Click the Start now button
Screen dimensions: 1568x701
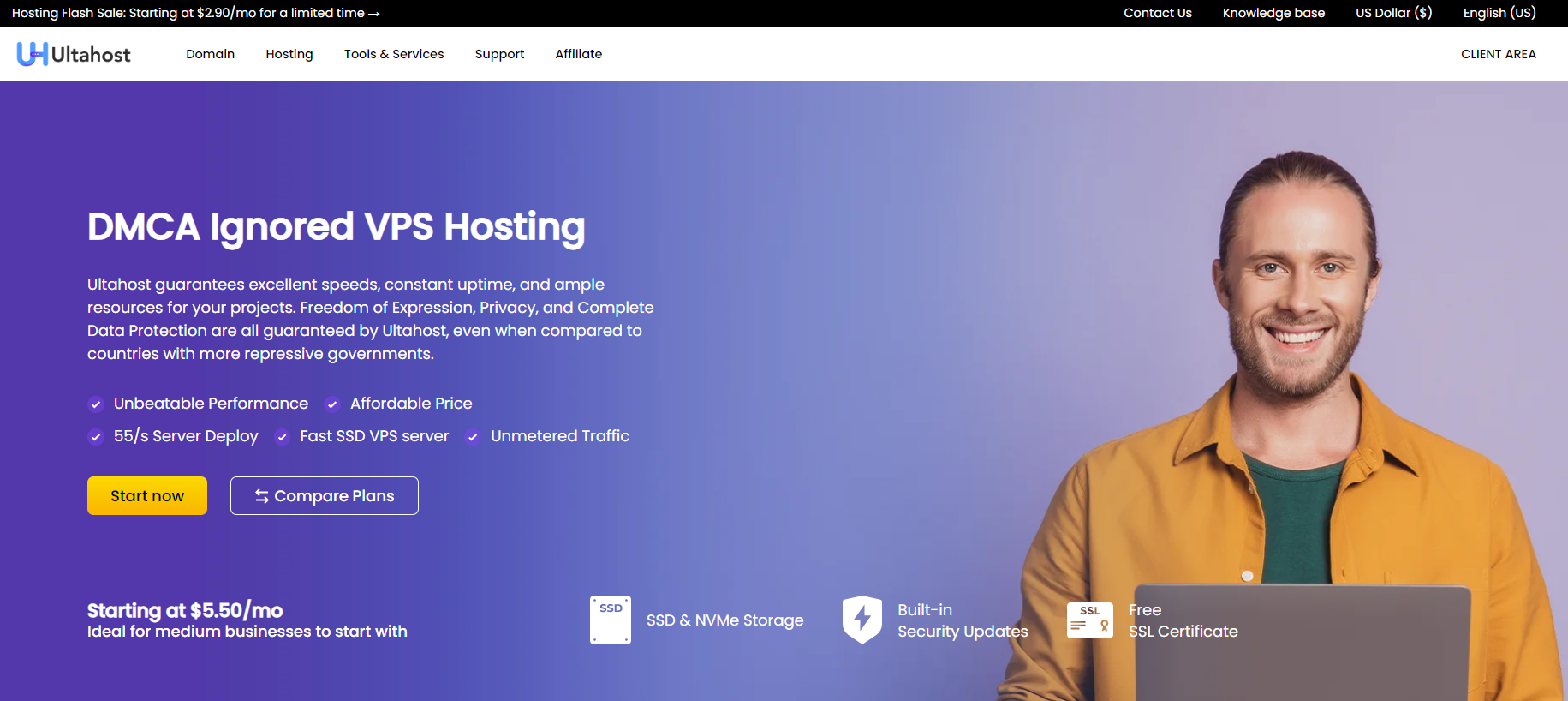tap(147, 496)
